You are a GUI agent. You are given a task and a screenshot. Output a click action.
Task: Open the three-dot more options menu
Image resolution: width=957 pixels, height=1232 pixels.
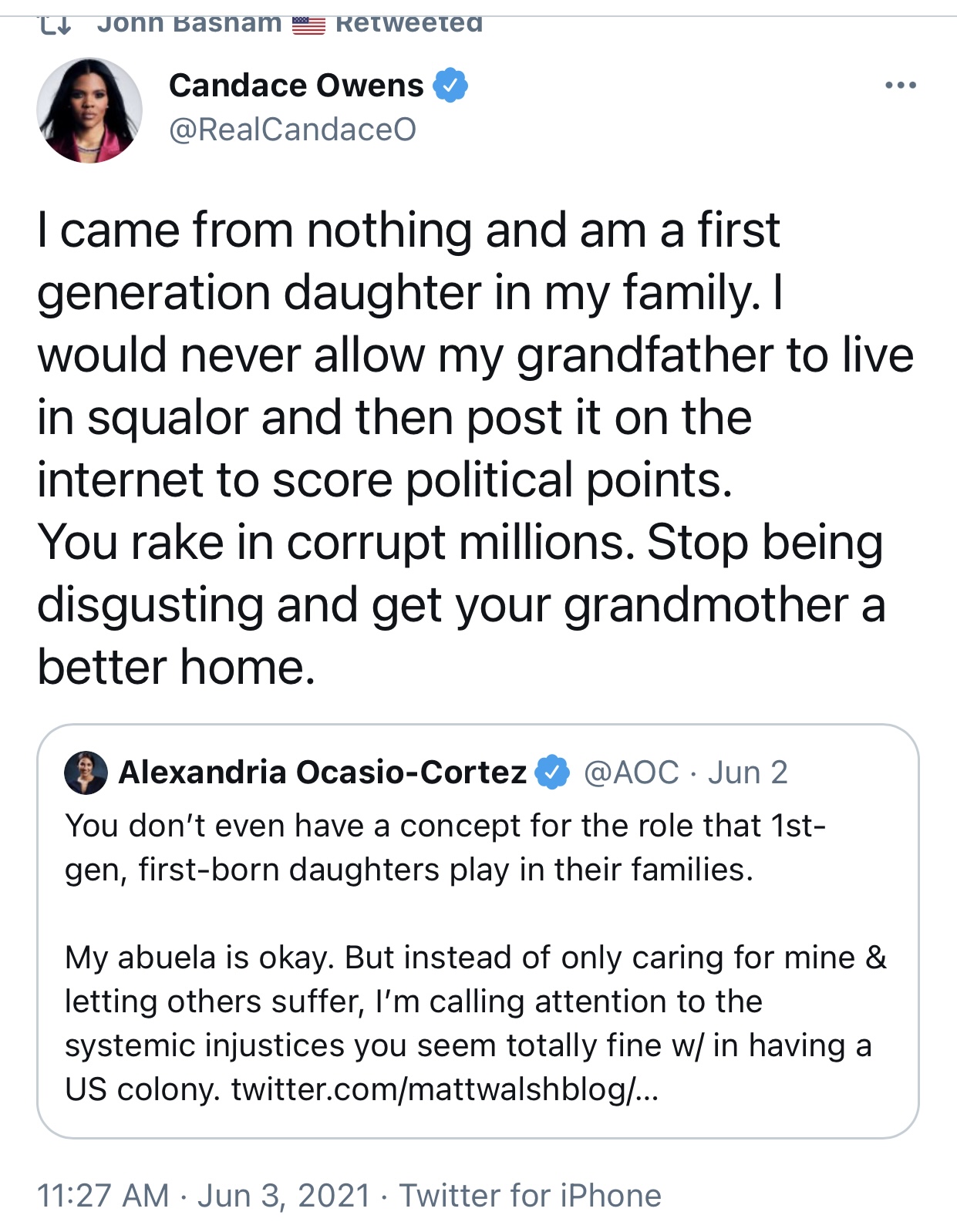[900, 86]
